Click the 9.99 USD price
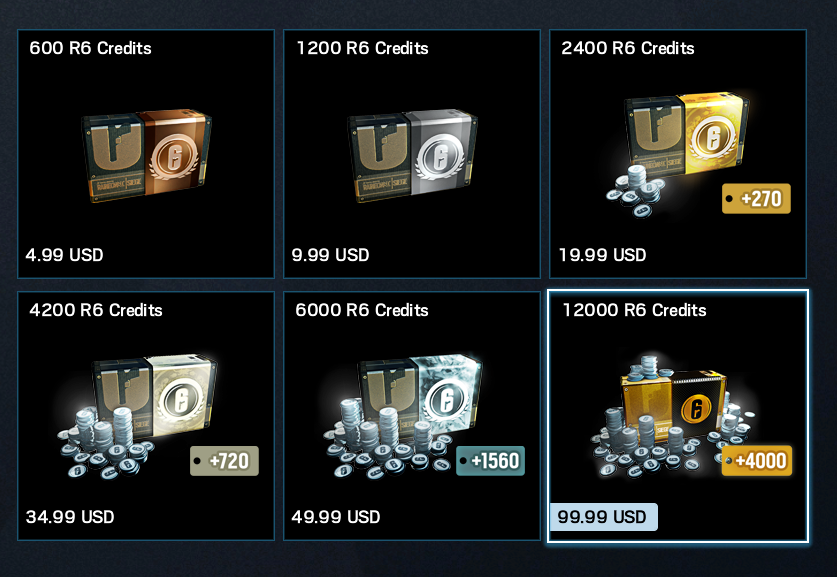Image resolution: width=837 pixels, height=577 pixels. (330, 255)
